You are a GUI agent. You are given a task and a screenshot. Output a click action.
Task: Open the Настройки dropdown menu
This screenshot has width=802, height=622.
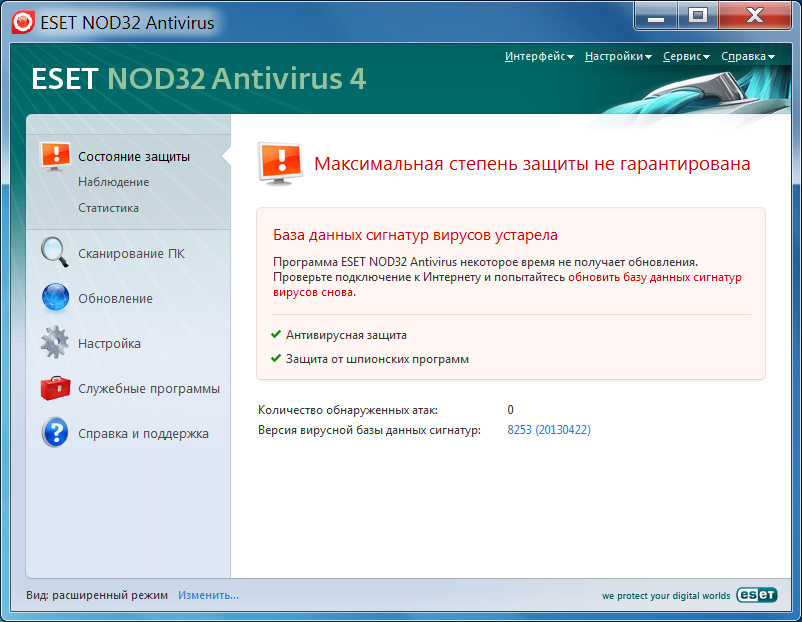[618, 56]
